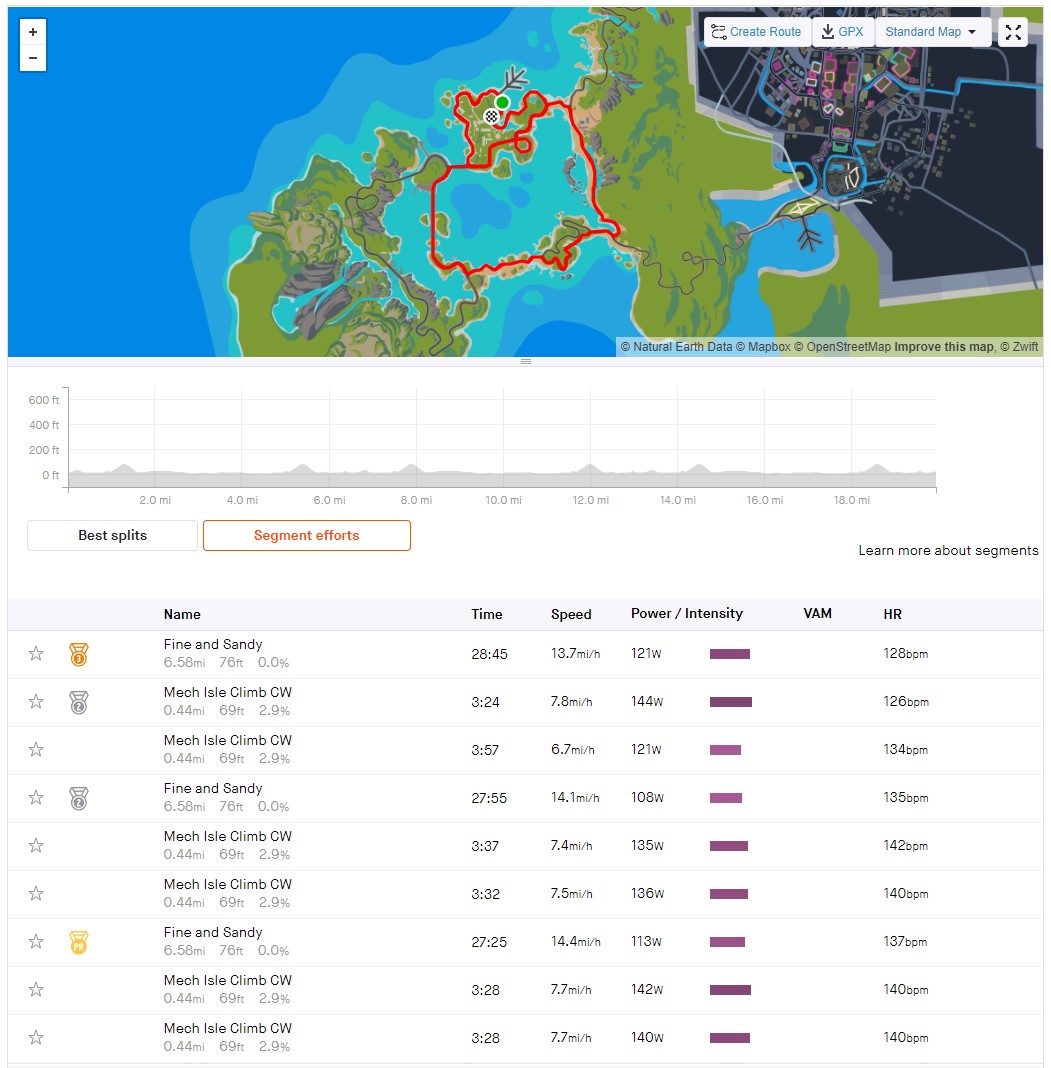
Task: Open Mech Isle Climb CW segment timed 3:32
Action: [228, 884]
